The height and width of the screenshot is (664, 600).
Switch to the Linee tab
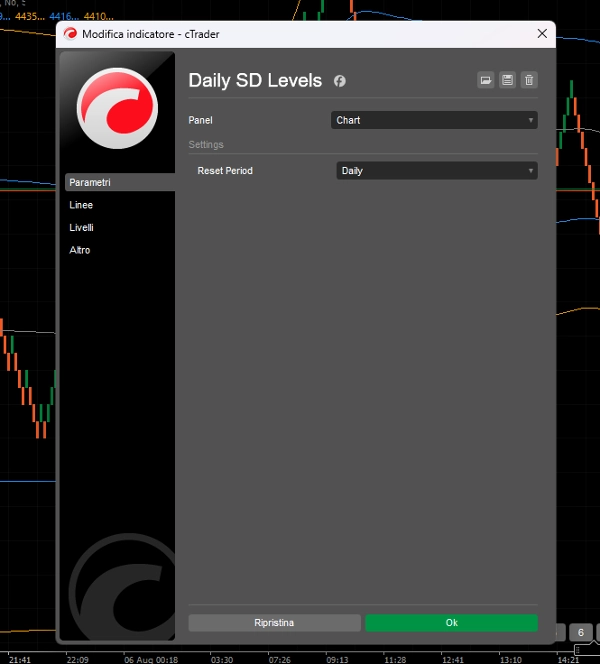click(x=81, y=205)
